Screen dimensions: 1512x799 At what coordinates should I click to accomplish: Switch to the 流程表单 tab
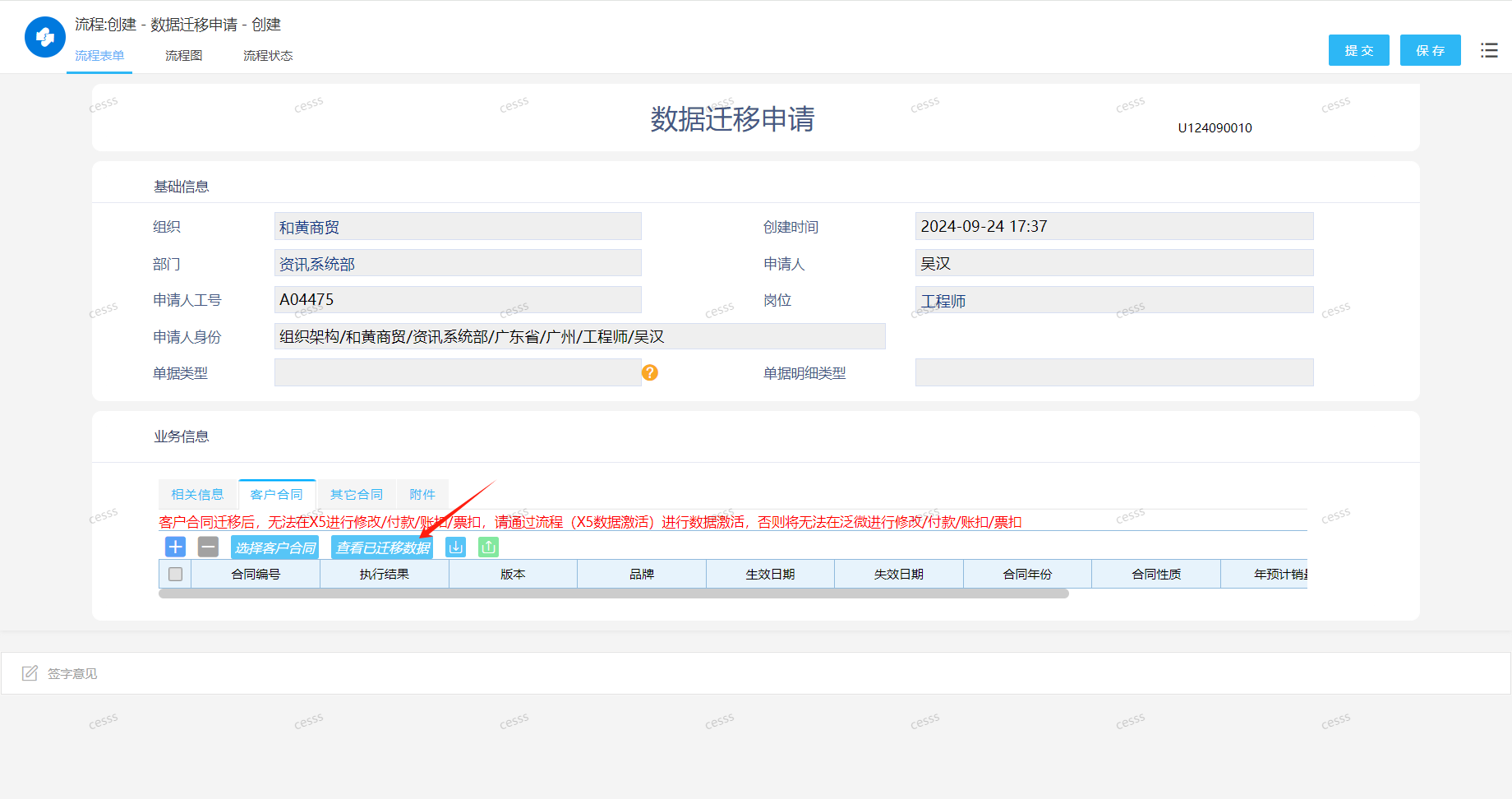point(99,55)
